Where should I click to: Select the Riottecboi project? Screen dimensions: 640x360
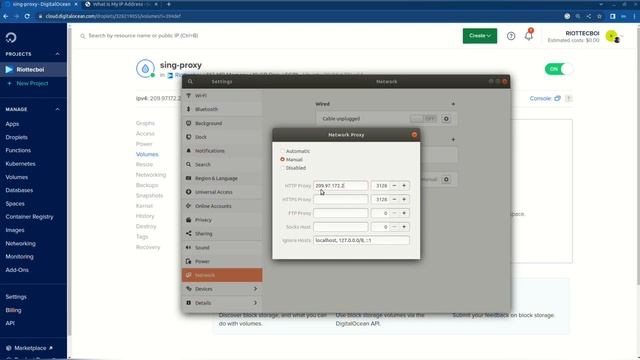[x=33, y=69]
